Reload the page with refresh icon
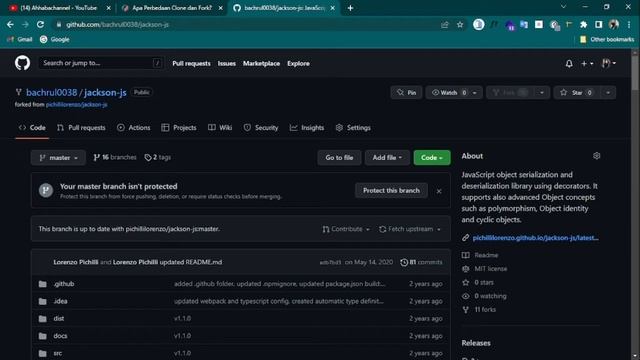640x360 pixels. 40,24
